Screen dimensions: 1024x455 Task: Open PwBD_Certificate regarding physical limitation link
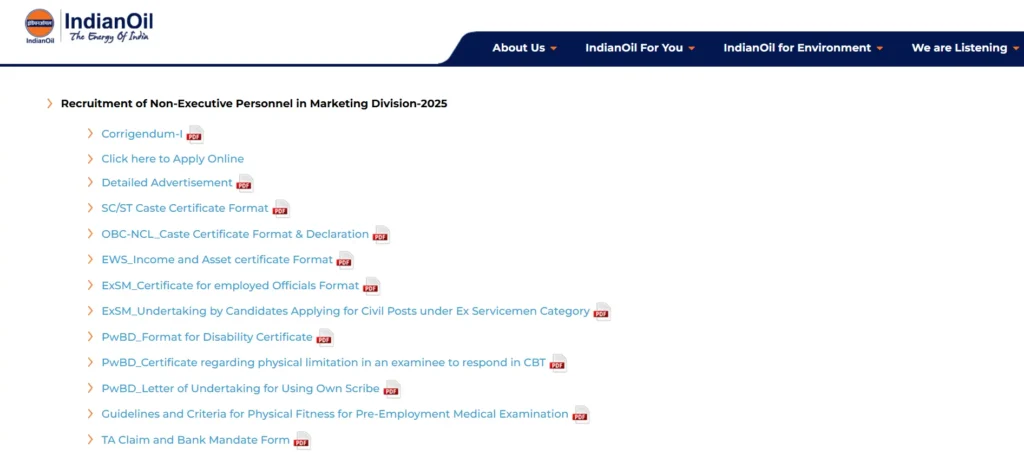323,362
